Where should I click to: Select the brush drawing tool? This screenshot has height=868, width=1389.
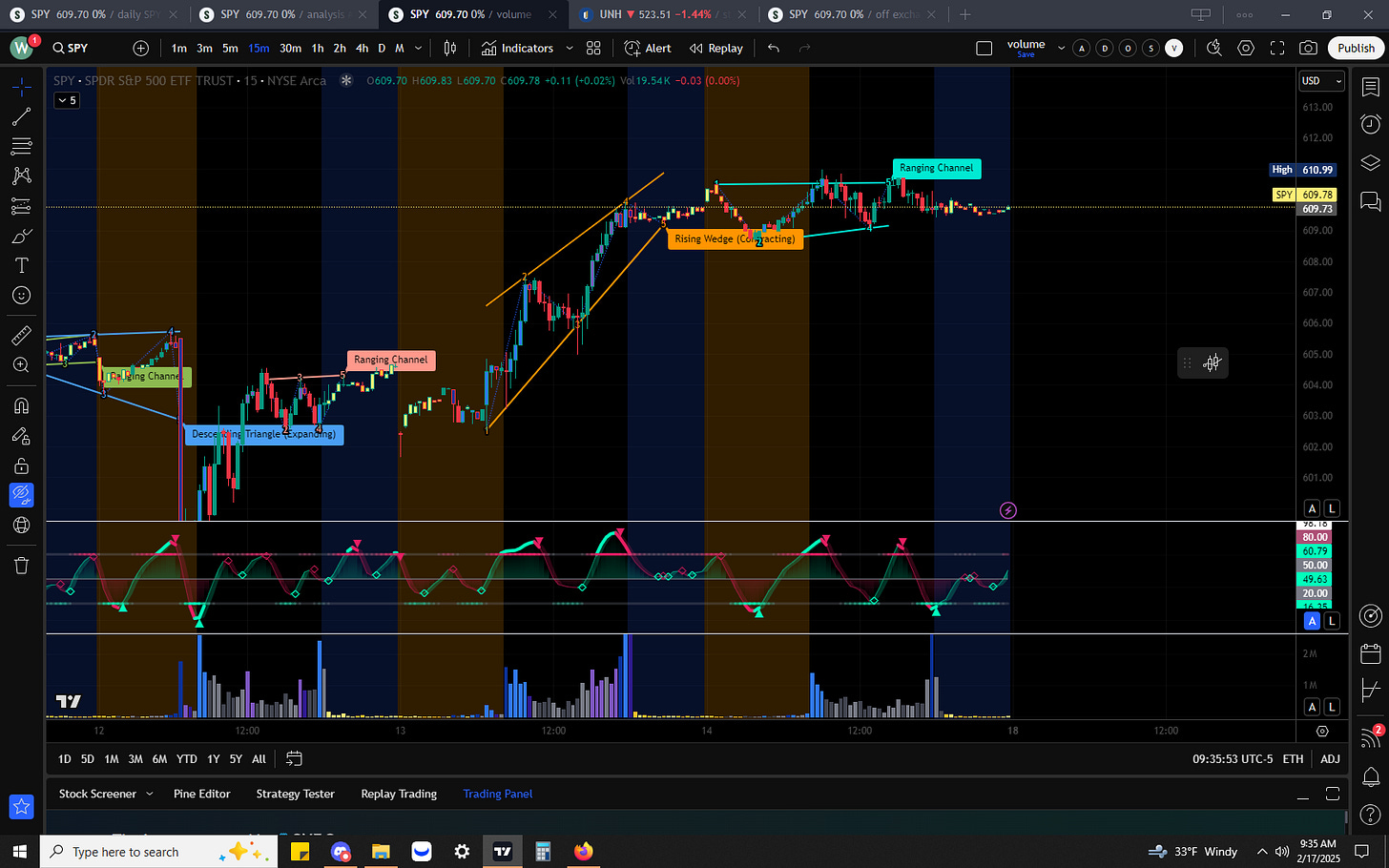click(21, 236)
